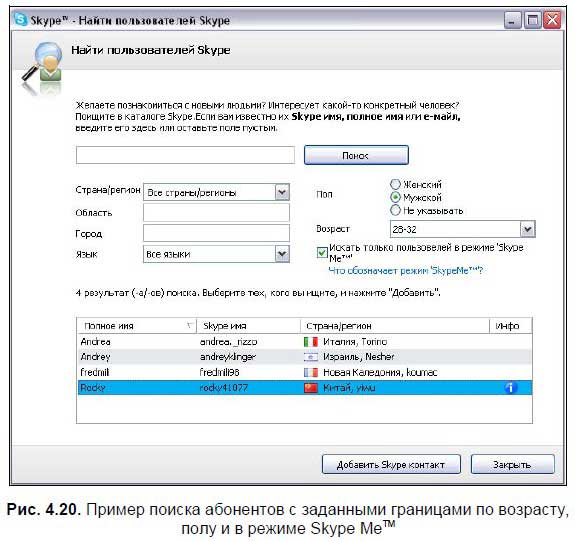This screenshot has width=575, height=541.
Task: Select the Andrey result row
Action: pos(304,357)
